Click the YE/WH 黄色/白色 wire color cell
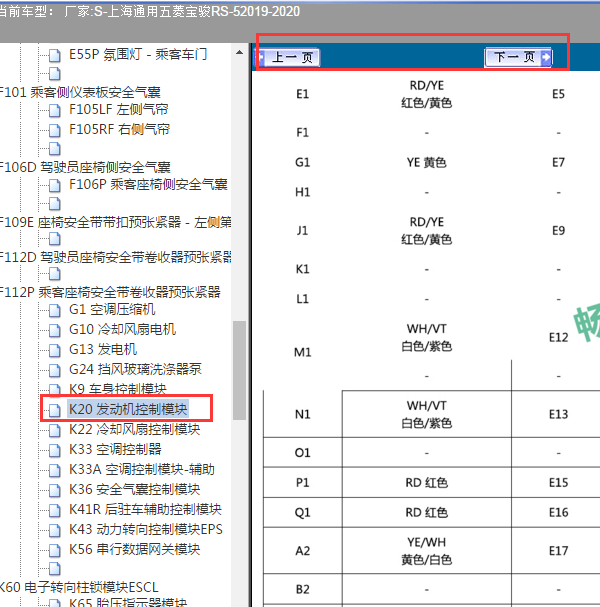Viewport: 600px width, 607px height. pos(427,551)
